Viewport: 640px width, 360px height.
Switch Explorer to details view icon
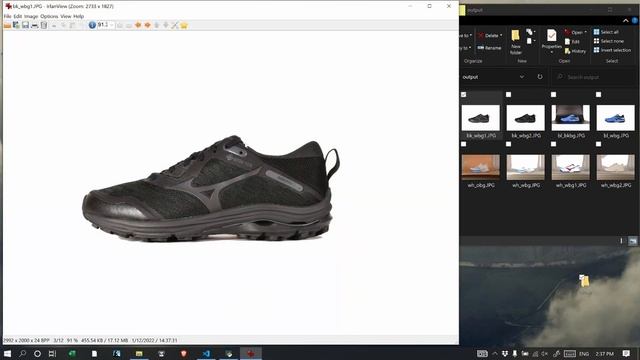tap(622, 241)
